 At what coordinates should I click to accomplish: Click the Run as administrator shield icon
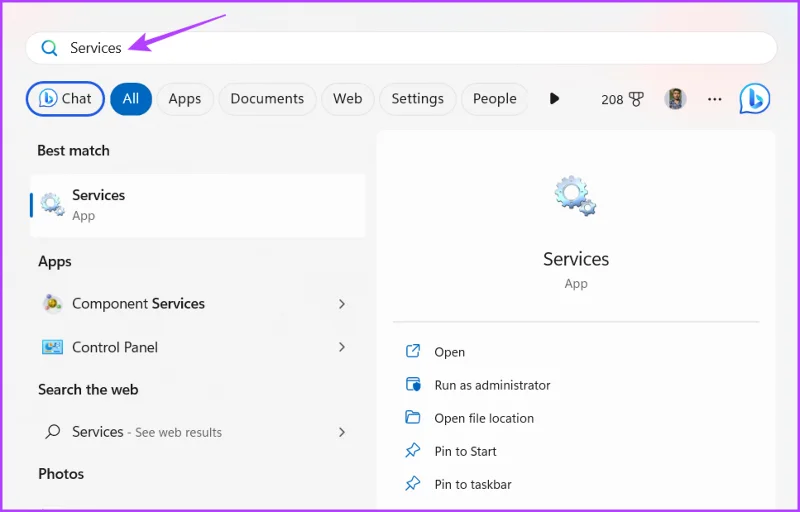[x=412, y=385]
